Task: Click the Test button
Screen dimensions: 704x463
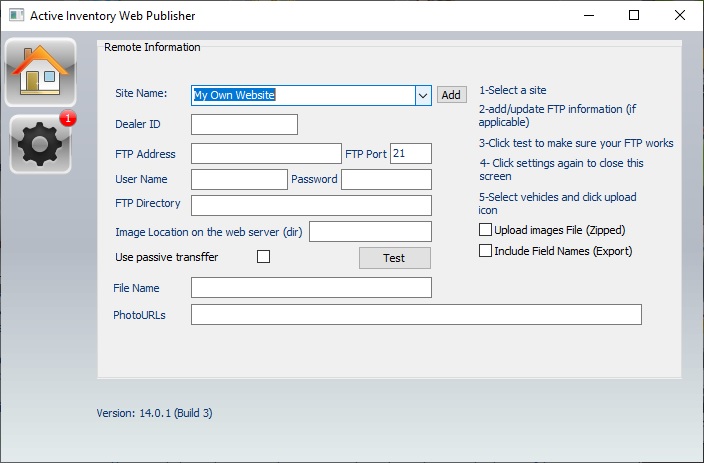Action: [395, 258]
